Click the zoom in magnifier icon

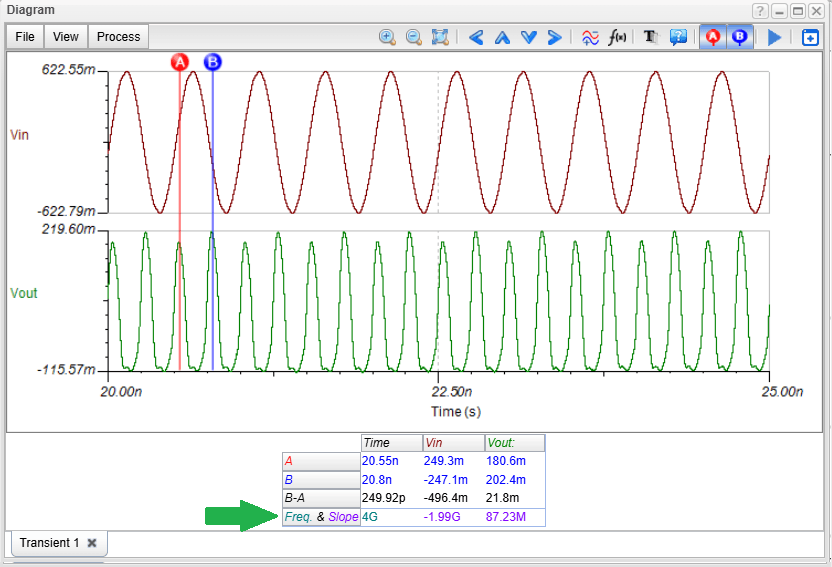[x=387, y=37]
